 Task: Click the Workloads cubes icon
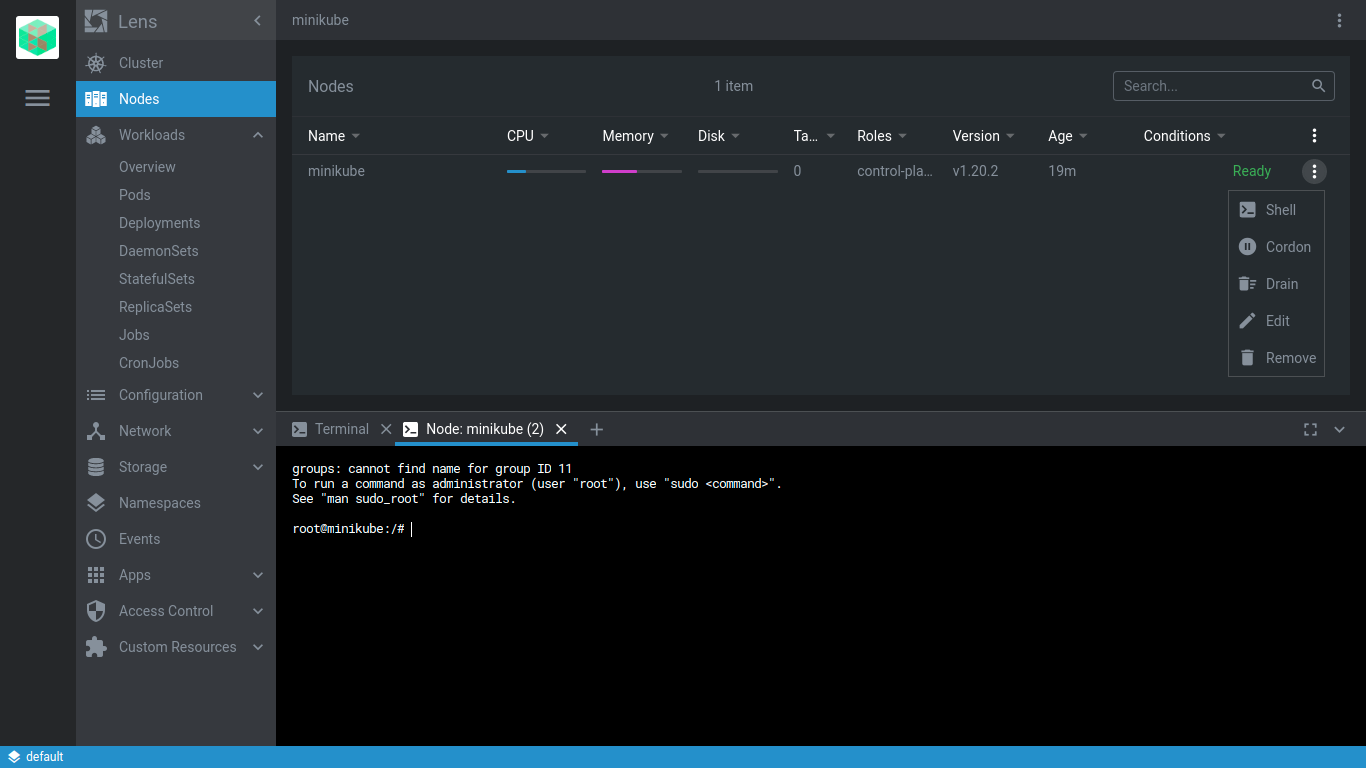pyautogui.click(x=96, y=135)
